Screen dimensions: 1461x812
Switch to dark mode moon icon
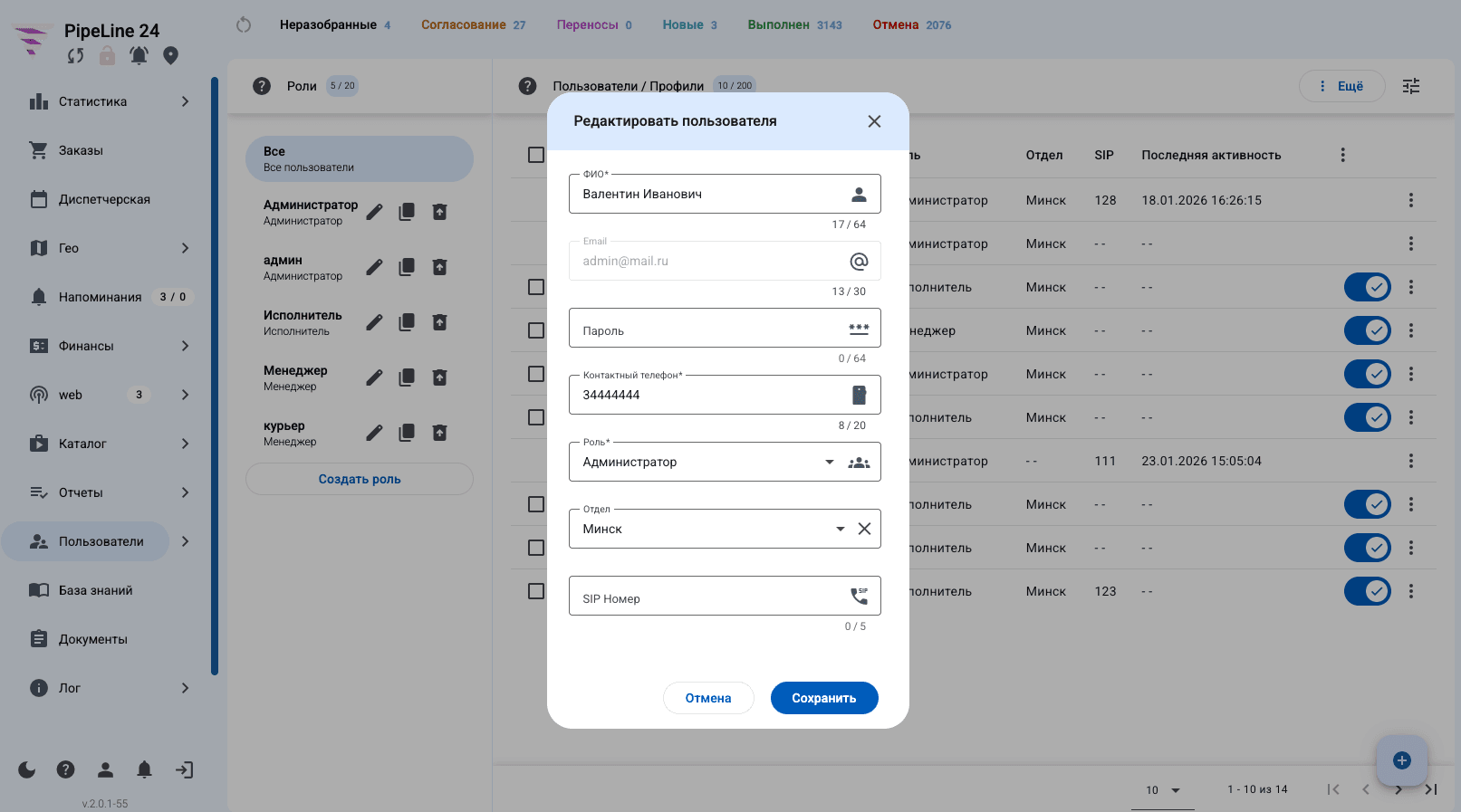[x=27, y=769]
